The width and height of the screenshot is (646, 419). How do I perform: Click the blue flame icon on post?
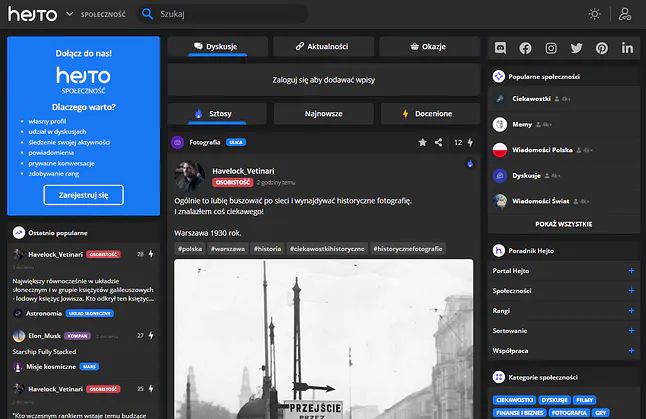pos(470,164)
